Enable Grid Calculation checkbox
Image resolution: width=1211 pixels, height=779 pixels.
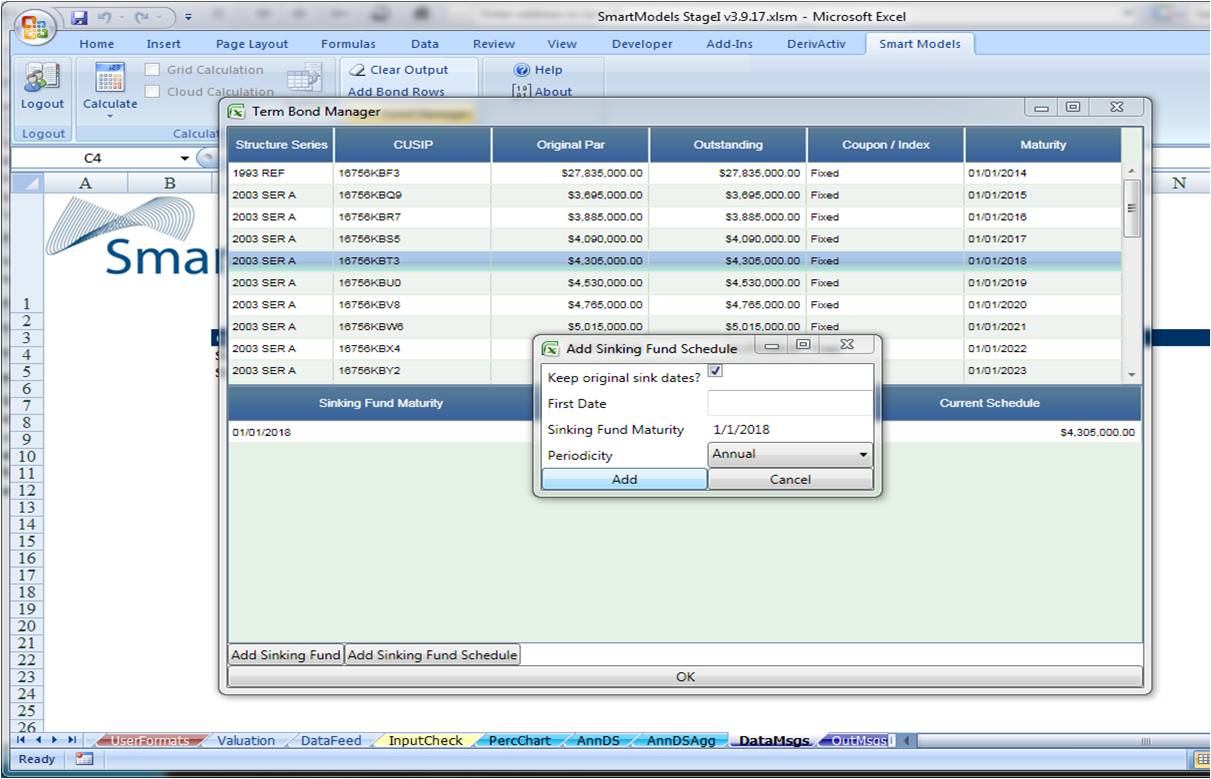(x=152, y=70)
